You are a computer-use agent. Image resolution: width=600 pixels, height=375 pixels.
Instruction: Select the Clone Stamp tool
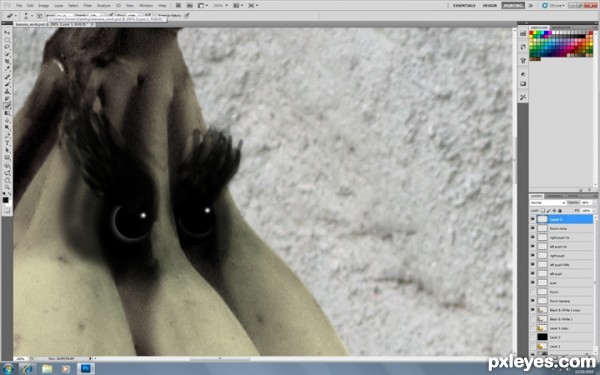click(7, 91)
